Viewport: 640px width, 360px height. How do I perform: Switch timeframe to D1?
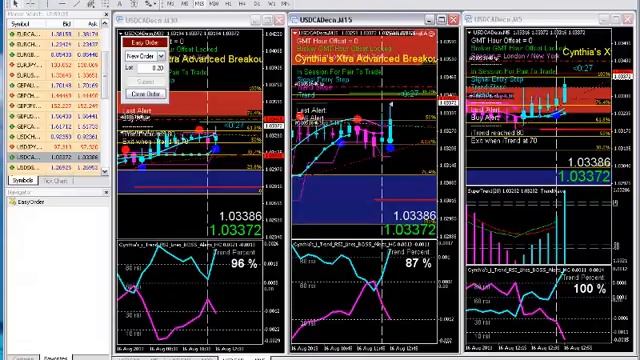click(x=257, y=4)
